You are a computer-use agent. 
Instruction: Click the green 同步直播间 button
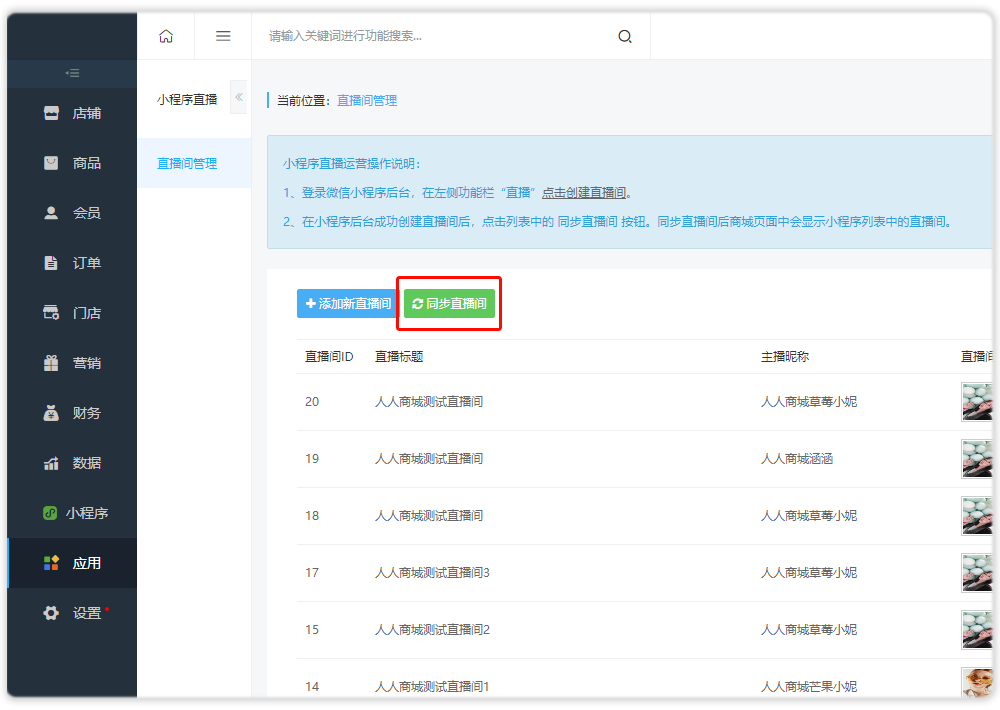click(449, 303)
